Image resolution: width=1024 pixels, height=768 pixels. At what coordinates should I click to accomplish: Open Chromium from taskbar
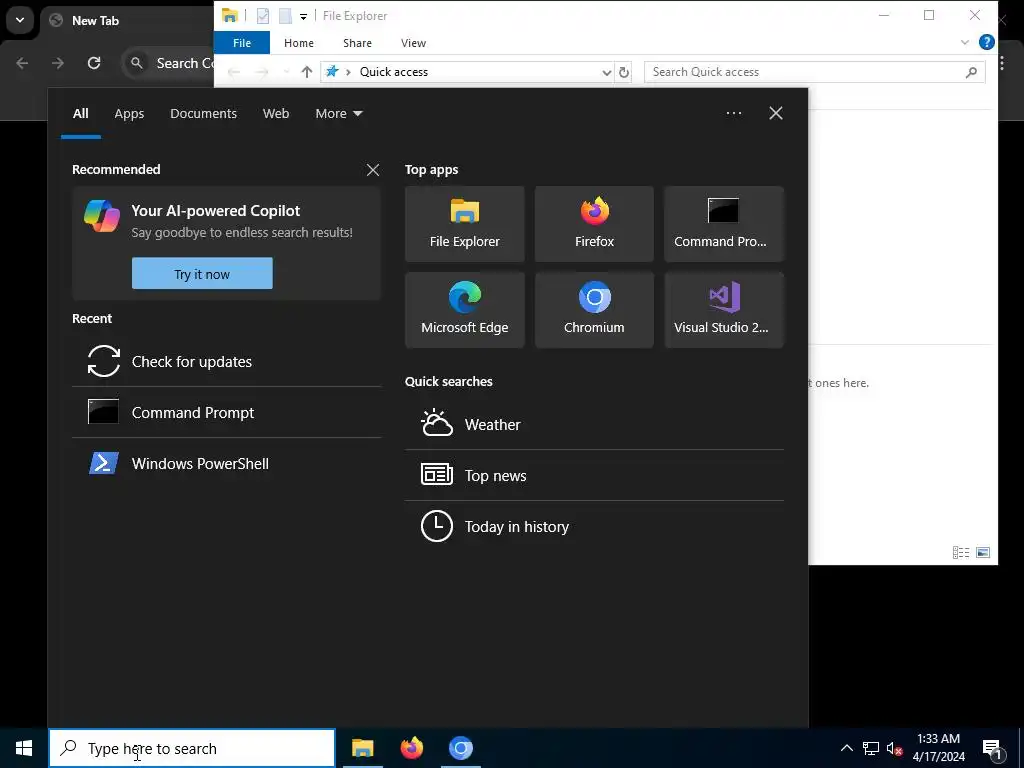460,748
